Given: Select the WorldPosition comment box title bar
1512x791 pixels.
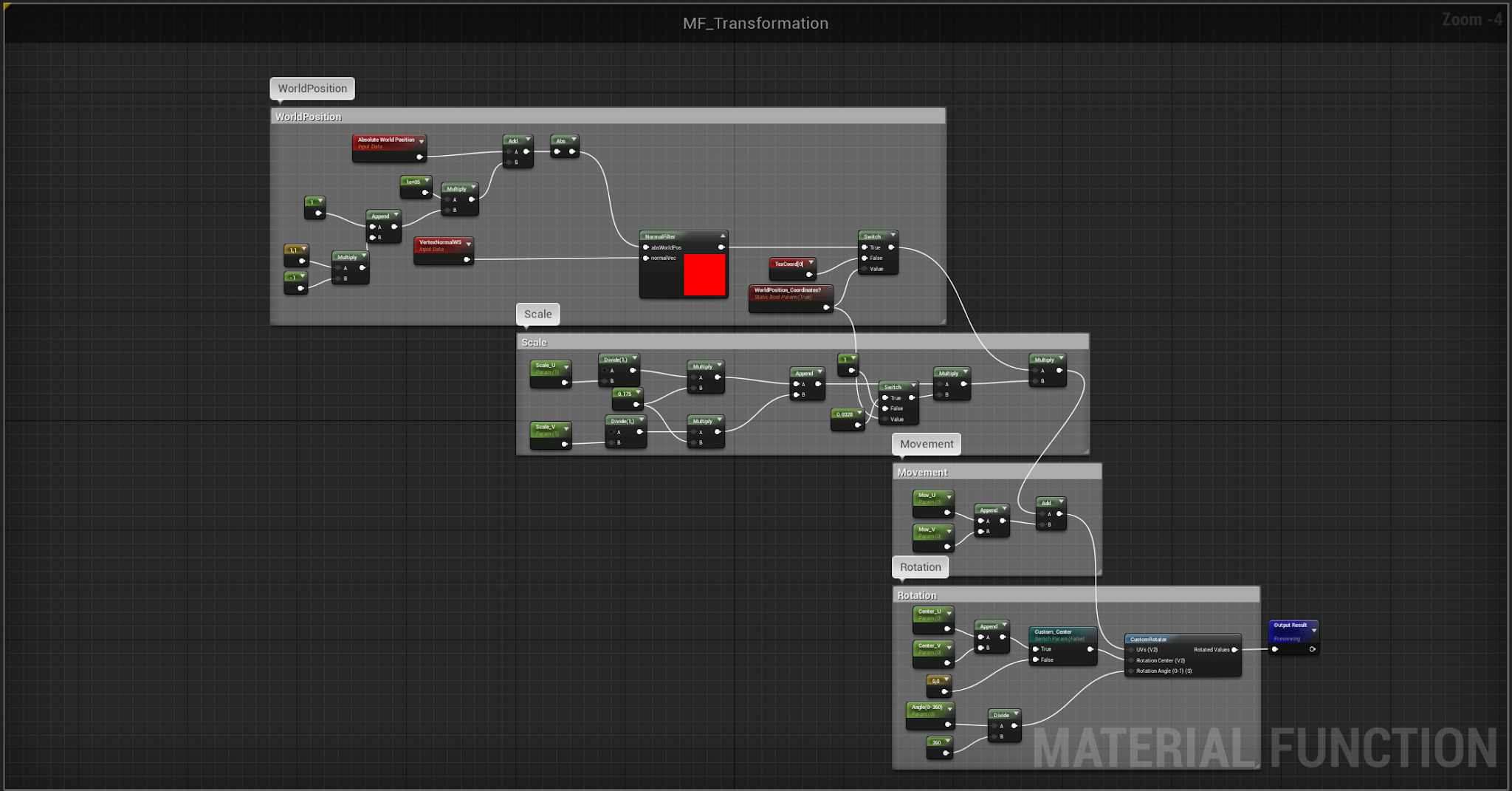Looking at the screenshot, I should click(608, 117).
